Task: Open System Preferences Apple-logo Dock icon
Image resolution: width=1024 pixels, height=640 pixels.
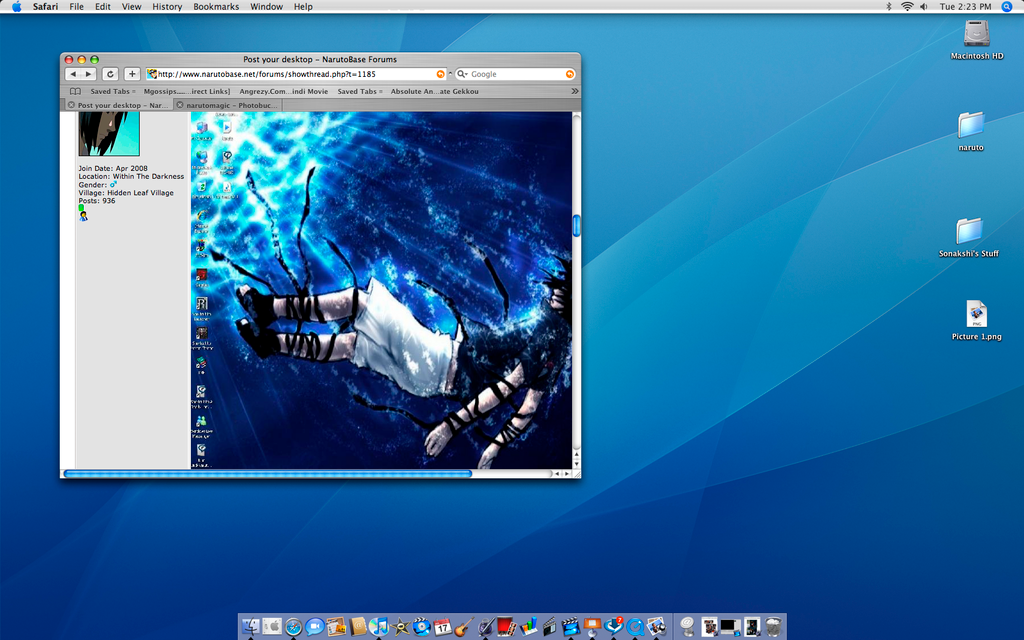Action: (x=272, y=627)
